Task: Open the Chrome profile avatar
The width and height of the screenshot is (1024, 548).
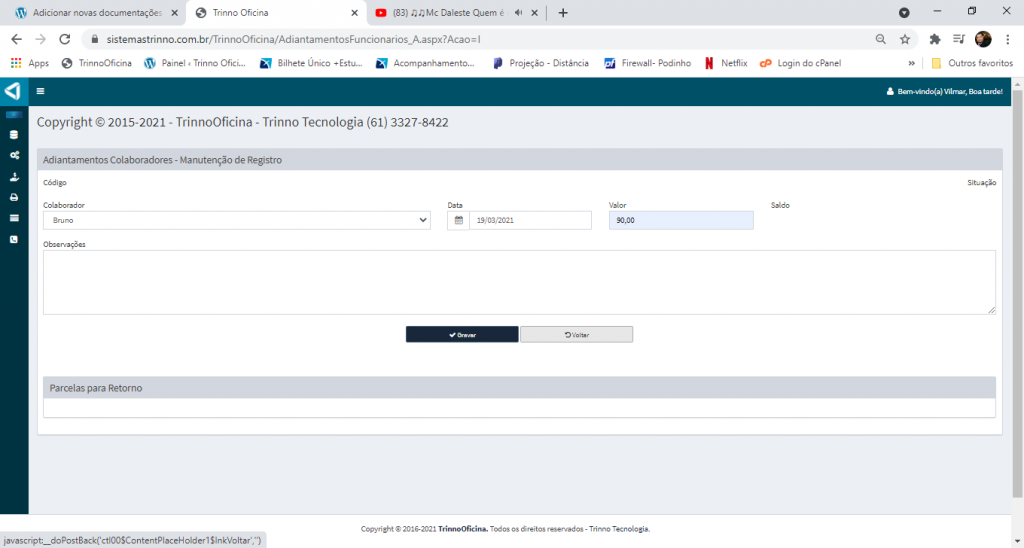Action: coord(983,39)
